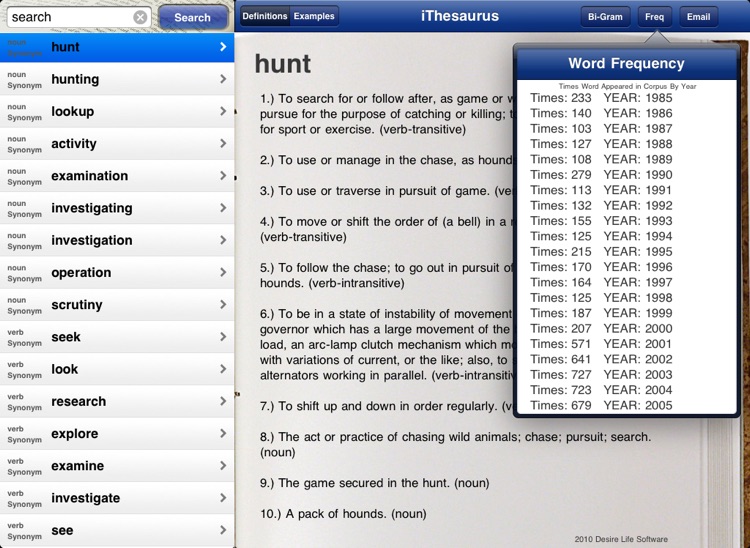Click definition 8 about chasing wild animals
Screen dimensions: 750x548
455,444
